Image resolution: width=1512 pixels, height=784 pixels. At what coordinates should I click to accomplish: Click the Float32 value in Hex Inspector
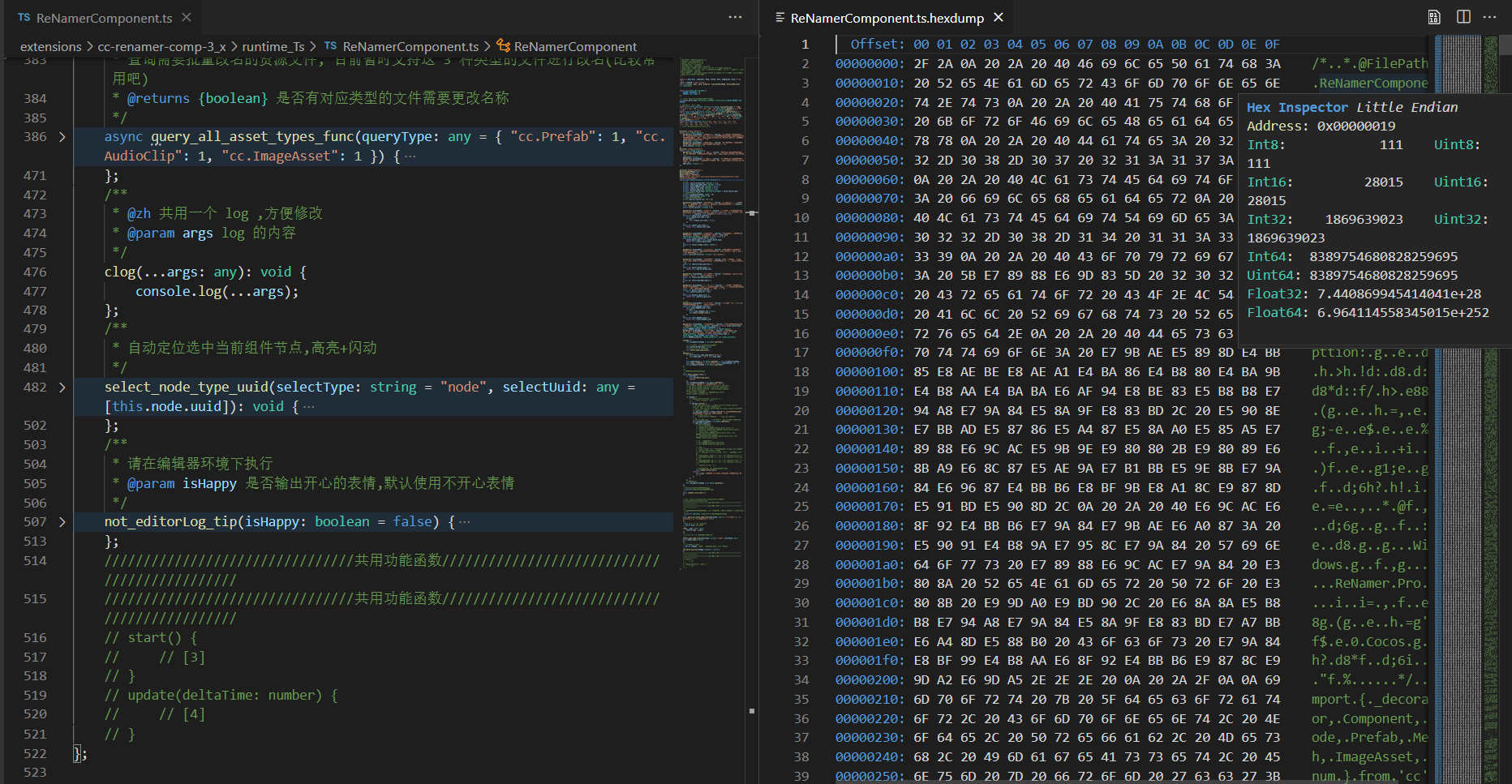1399,294
